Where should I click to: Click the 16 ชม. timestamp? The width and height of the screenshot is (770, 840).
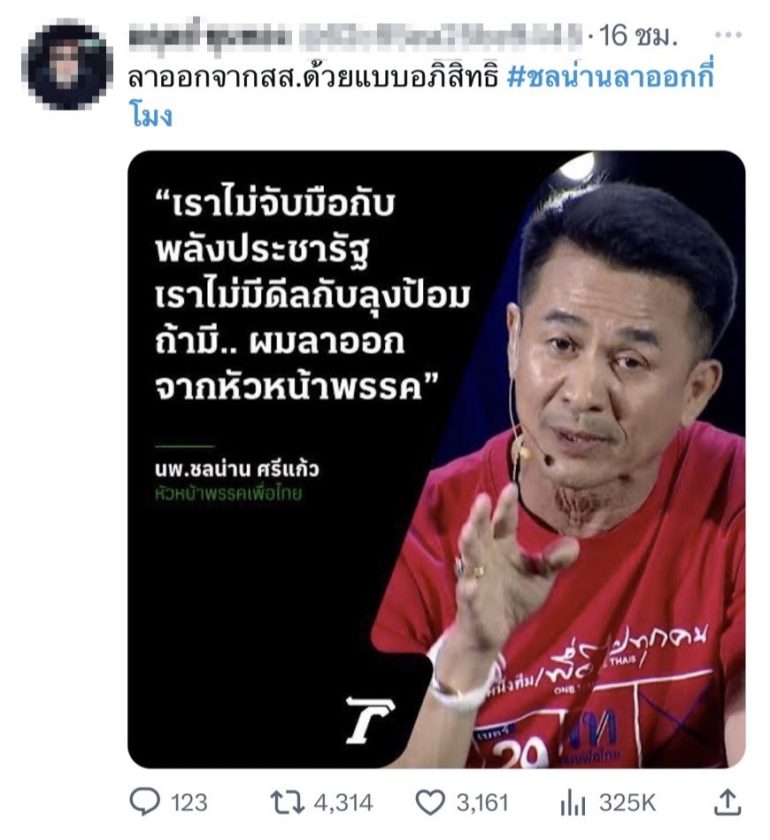(638, 35)
